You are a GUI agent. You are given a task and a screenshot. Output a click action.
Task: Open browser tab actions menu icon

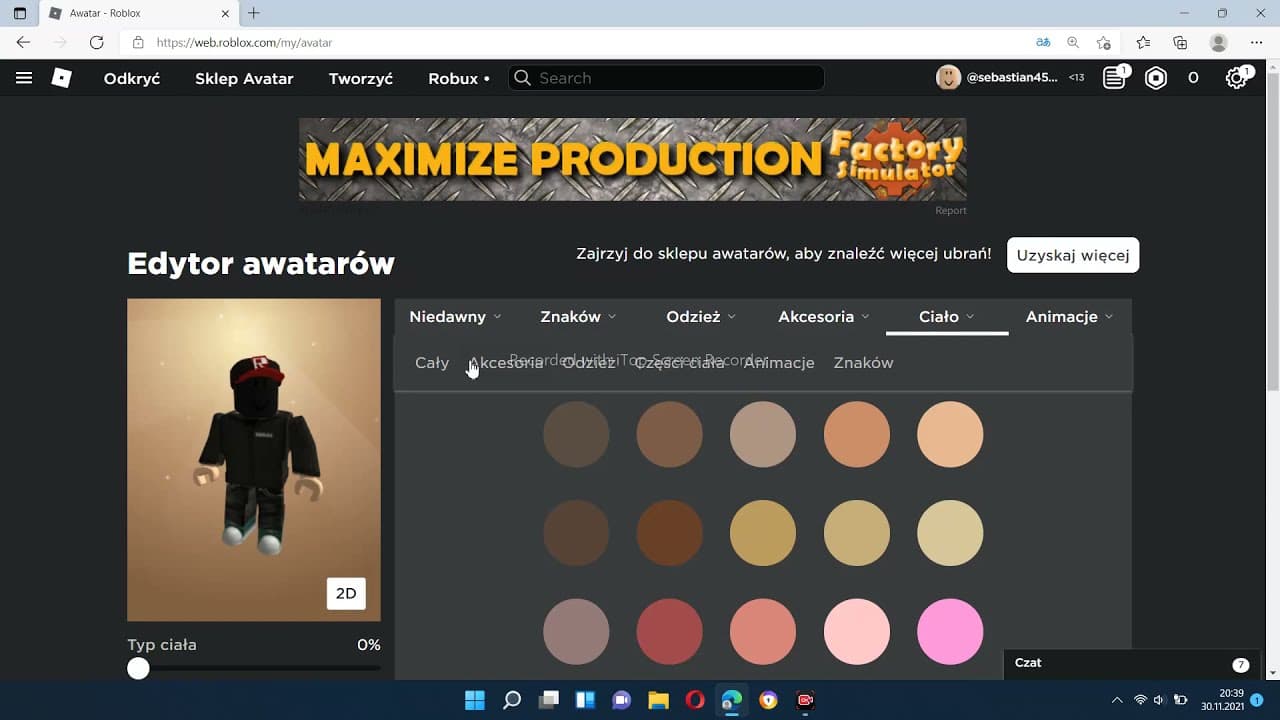20,14
